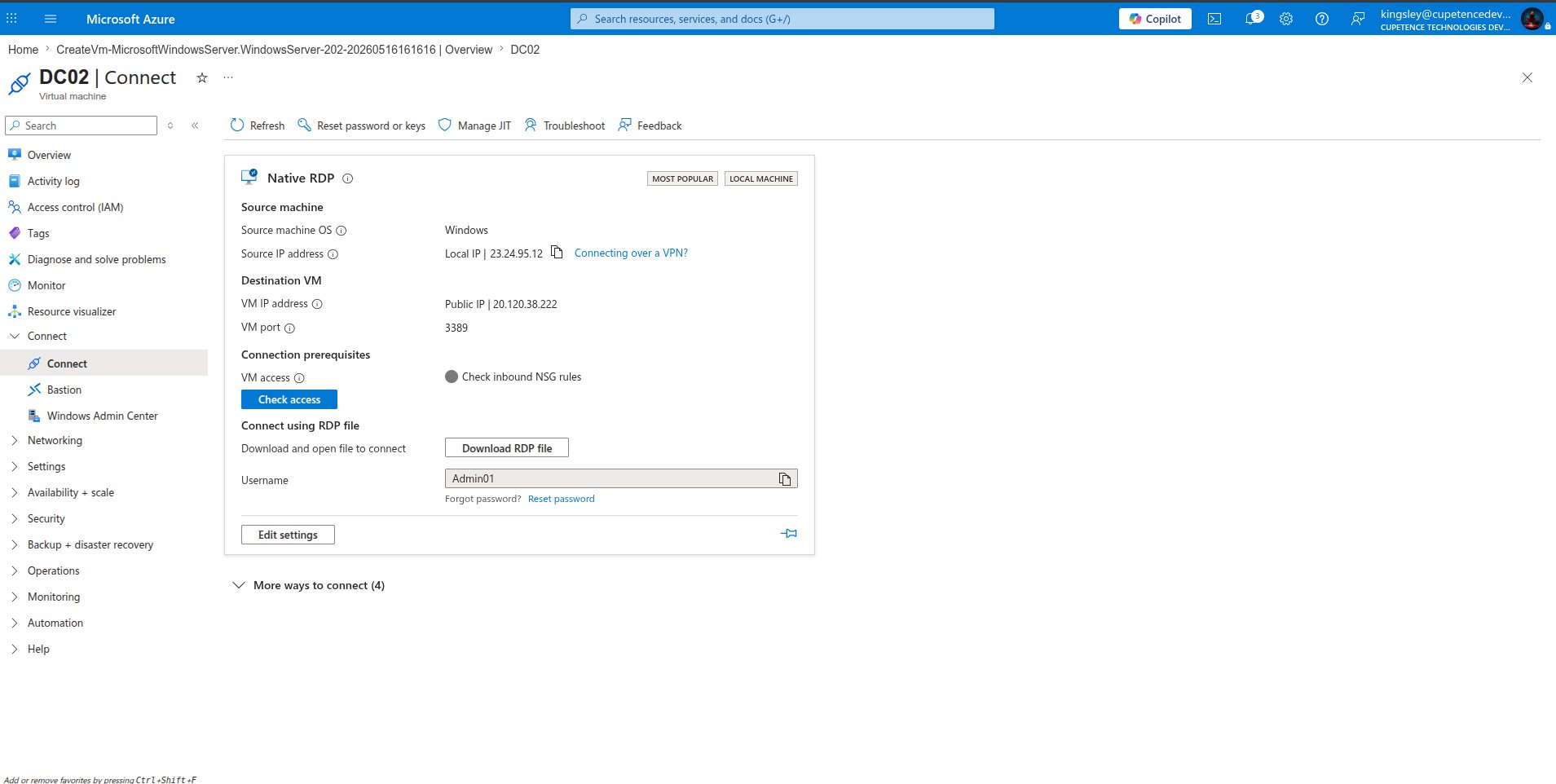Open the Cloud Shell icon in header

tap(1214, 19)
